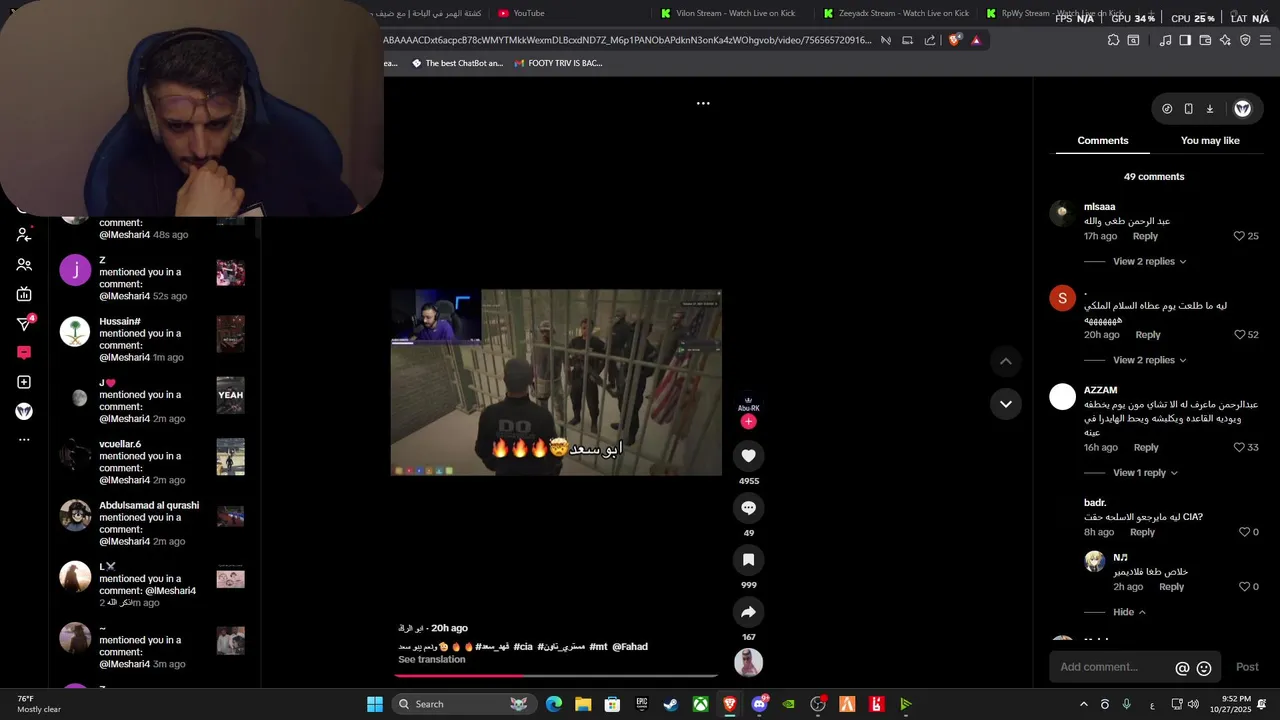Click the share icon in address bar
Viewport: 1280px width, 720px height.
(x=930, y=40)
